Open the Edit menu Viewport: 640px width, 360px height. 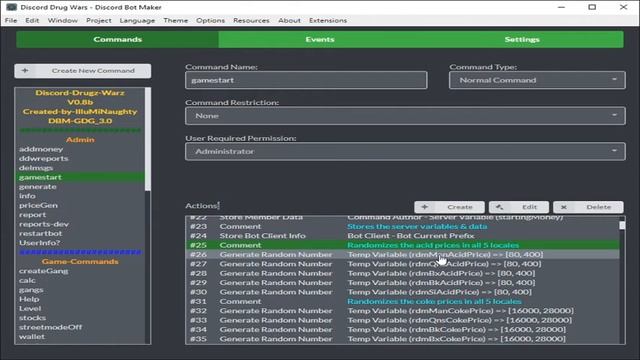pyautogui.click(x=32, y=20)
